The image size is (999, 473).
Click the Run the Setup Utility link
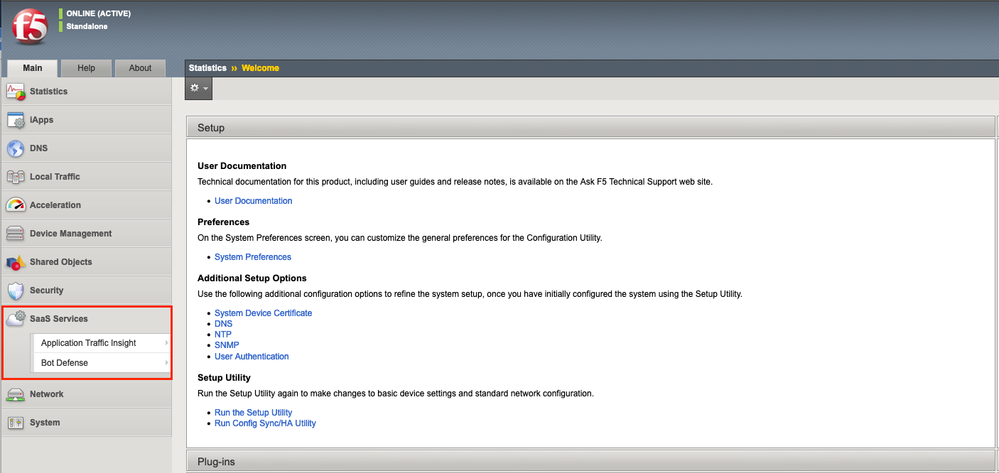(x=253, y=412)
